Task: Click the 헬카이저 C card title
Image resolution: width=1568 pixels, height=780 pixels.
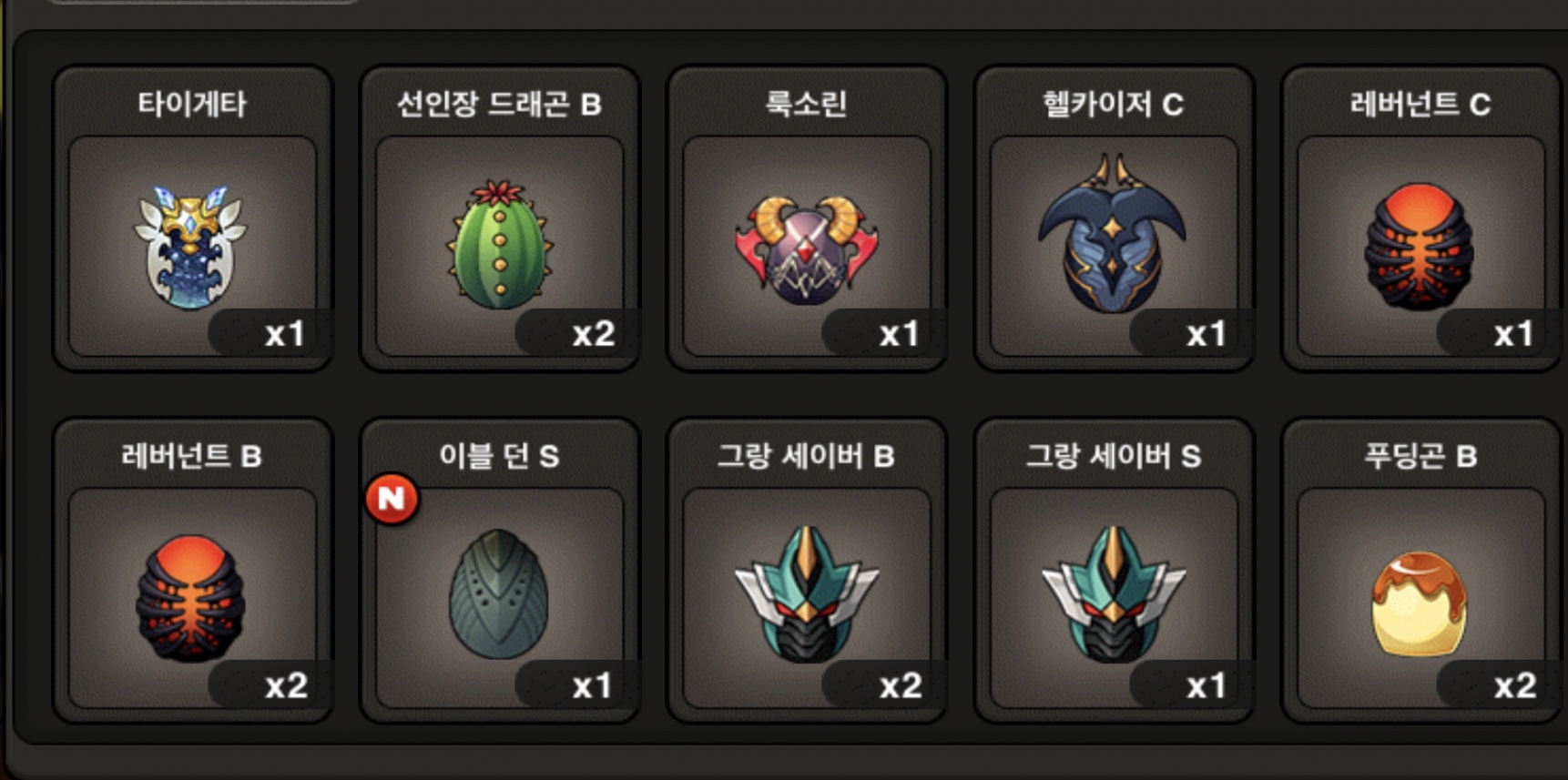Action: 1113,104
